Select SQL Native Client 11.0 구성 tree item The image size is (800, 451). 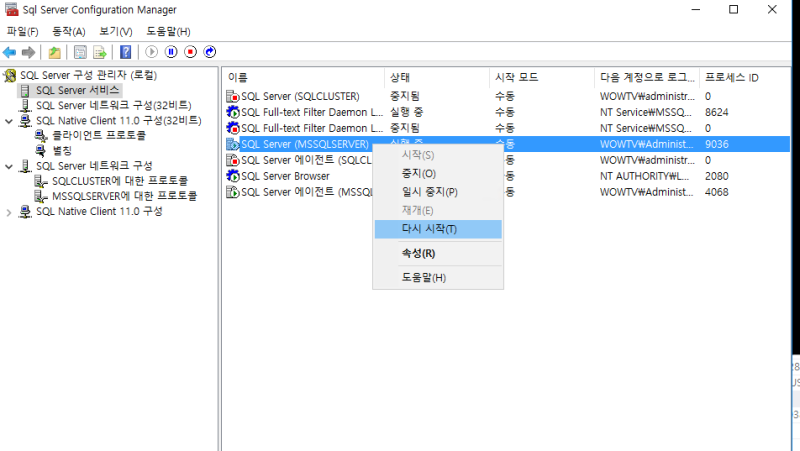99,211
